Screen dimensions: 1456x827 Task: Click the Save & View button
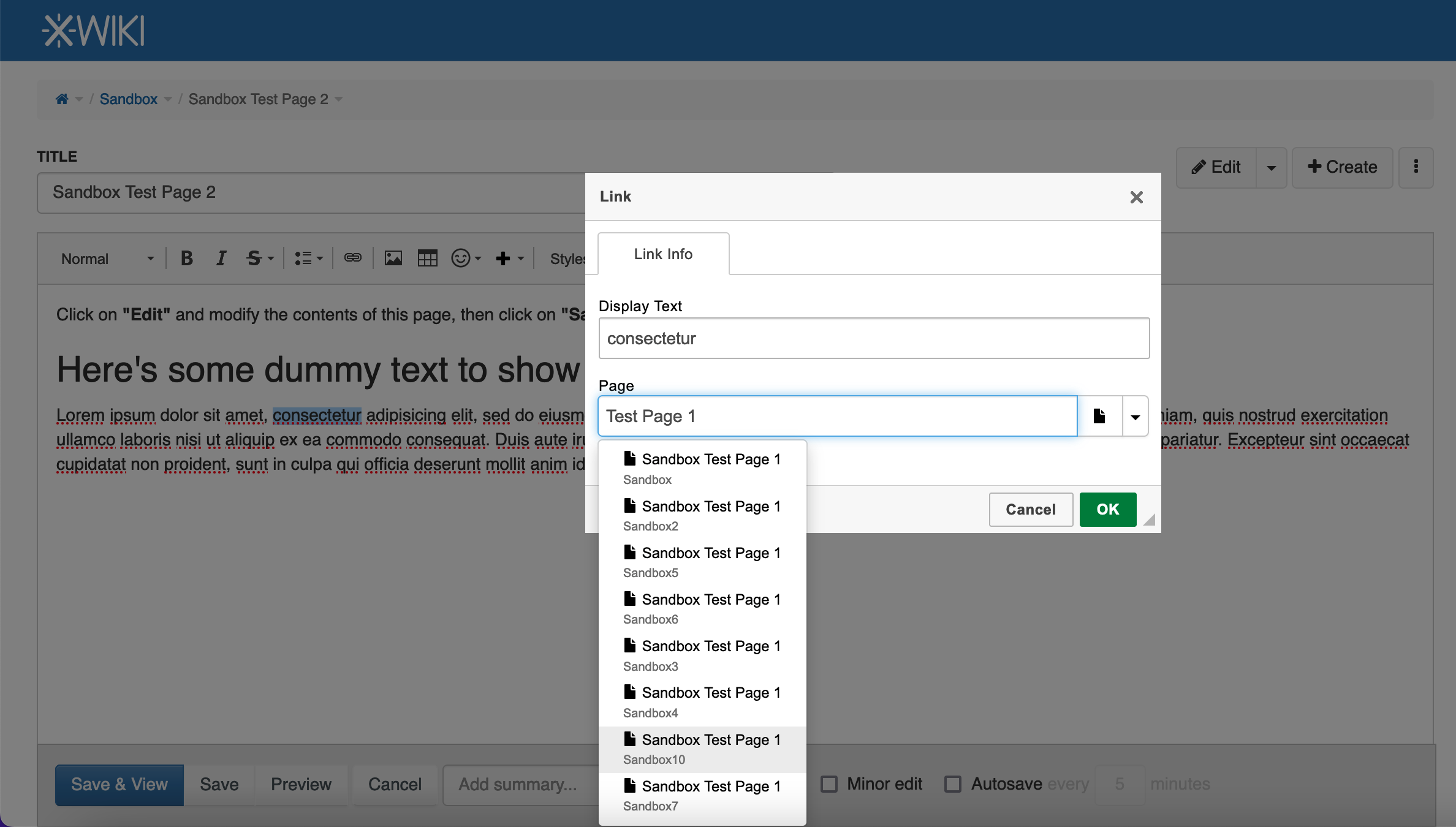click(x=119, y=784)
